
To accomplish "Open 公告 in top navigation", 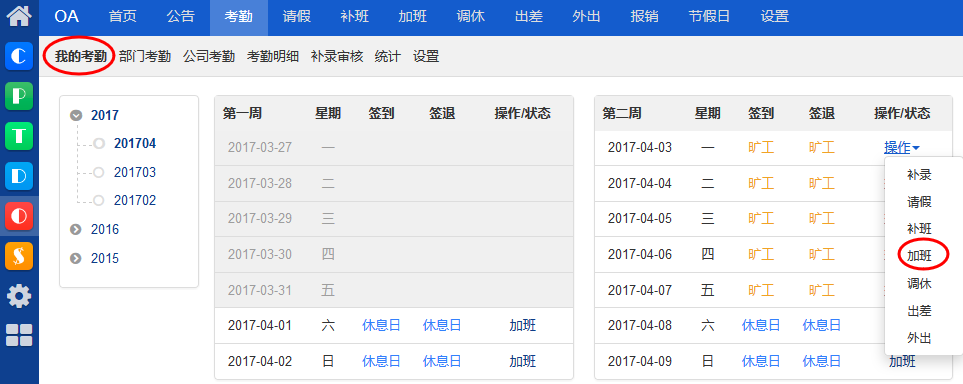I will click(181, 17).
